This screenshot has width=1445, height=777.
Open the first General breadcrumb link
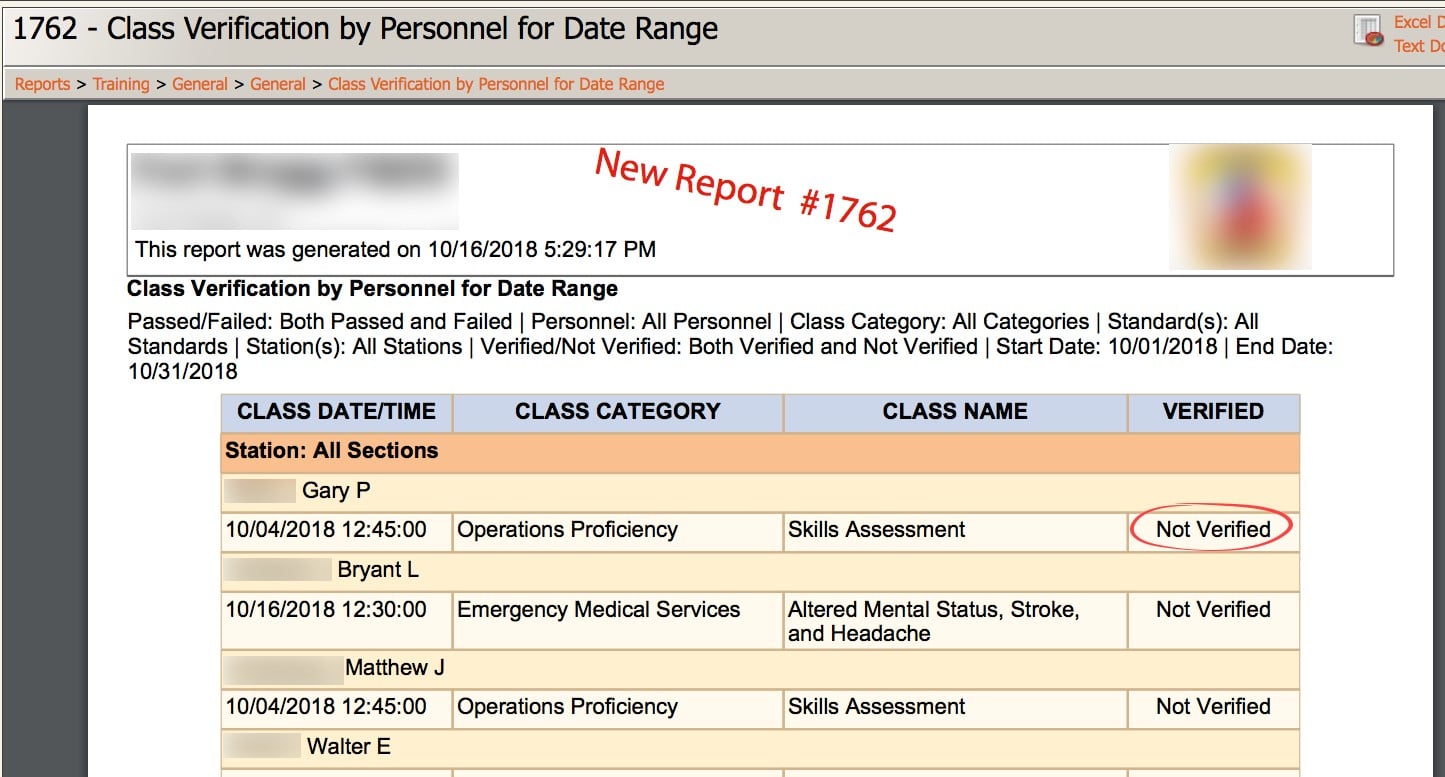click(x=200, y=84)
